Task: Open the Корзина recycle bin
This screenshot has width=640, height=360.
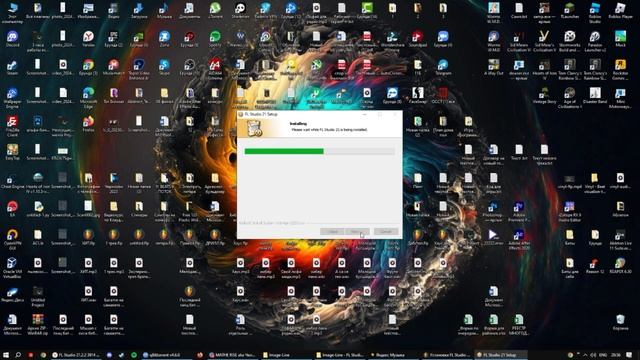Action: [x=620, y=322]
